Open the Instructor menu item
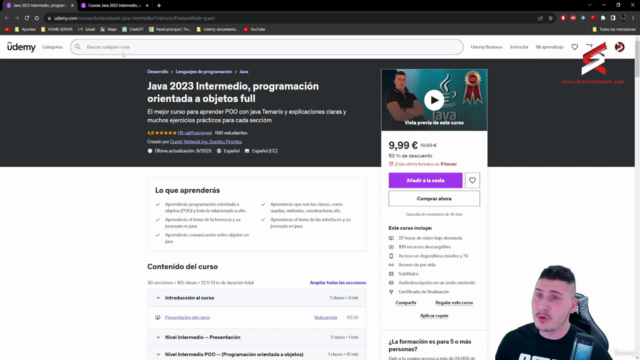The image size is (640, 360). 519,47
